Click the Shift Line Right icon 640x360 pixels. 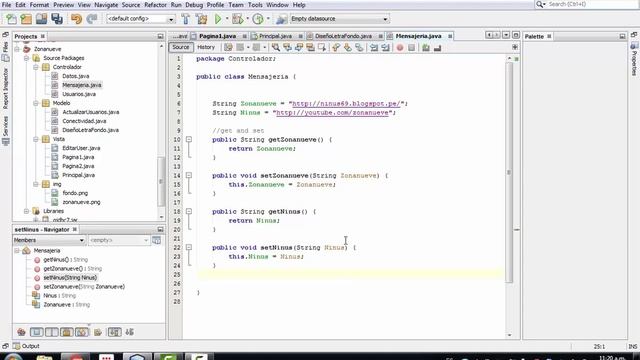(x=385, y=48)
